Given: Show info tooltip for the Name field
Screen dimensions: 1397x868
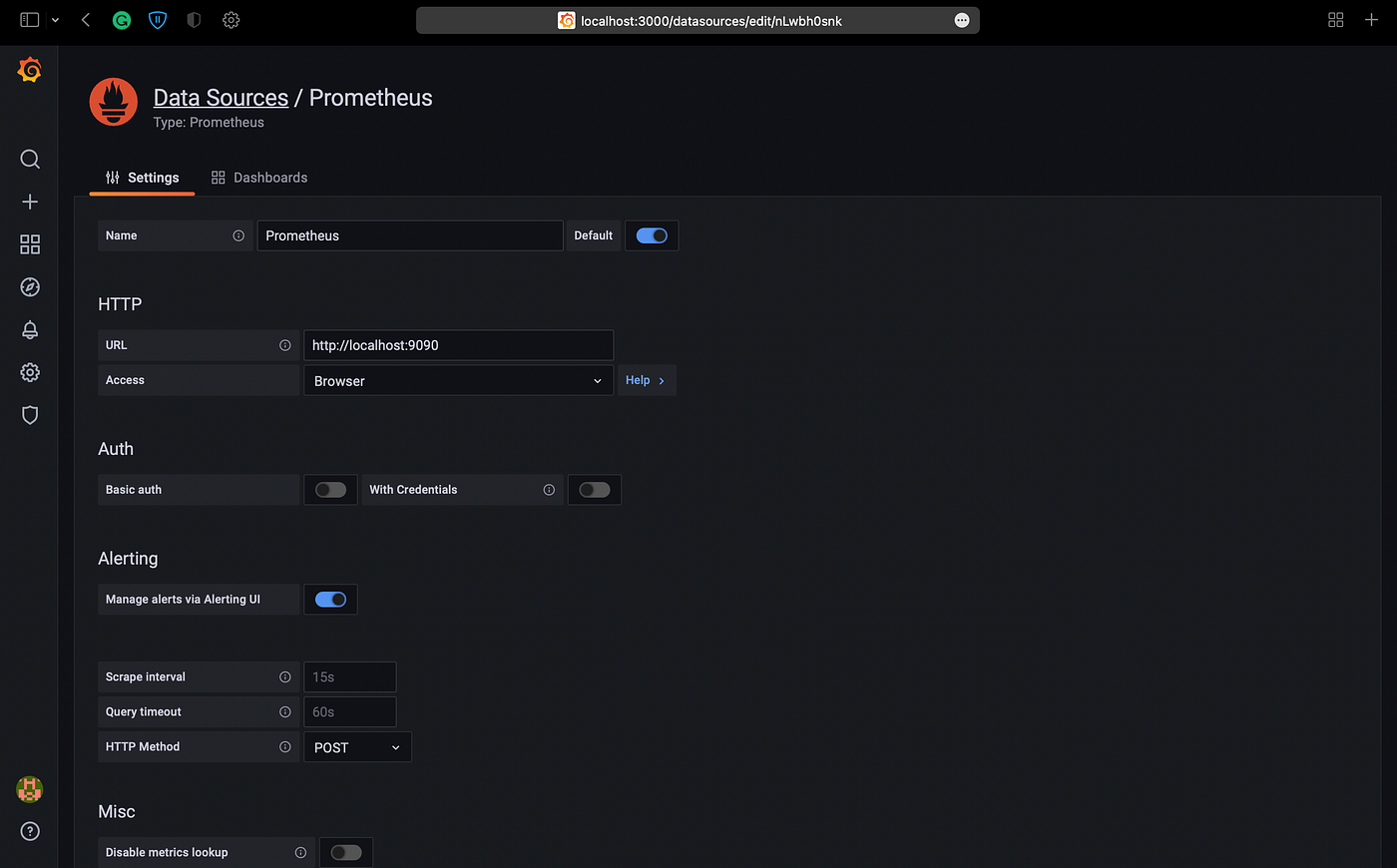Looking at the screenshot, I should click(238, 235).
